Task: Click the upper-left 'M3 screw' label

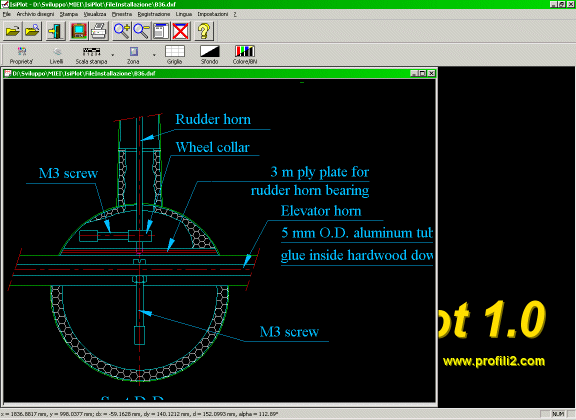Action: coord(68,173)
